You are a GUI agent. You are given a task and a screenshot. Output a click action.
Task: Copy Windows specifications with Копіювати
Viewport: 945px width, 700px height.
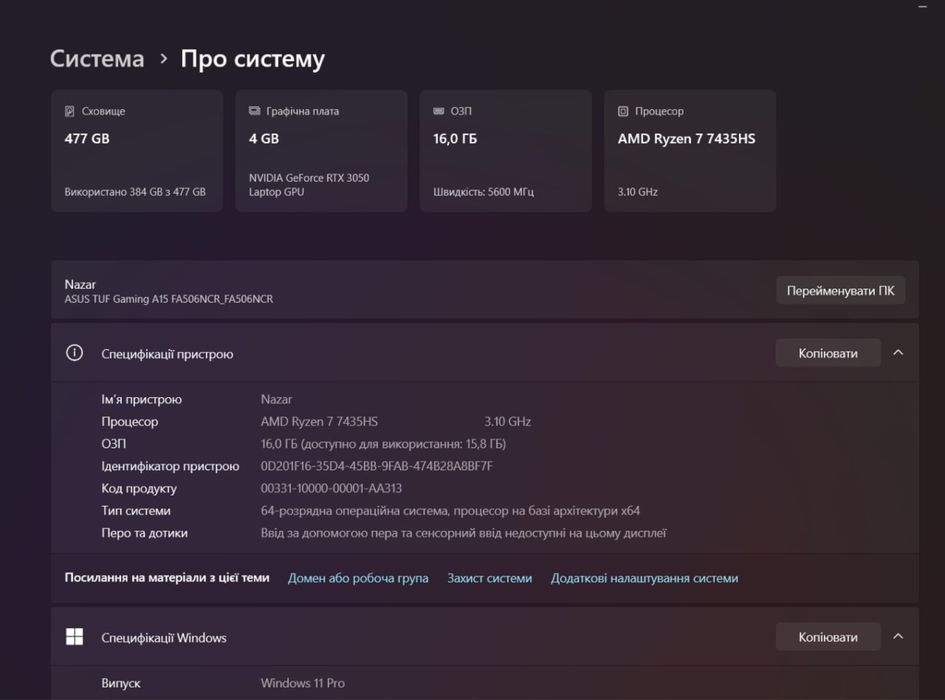pyautogui.click(x=828, y=637)
